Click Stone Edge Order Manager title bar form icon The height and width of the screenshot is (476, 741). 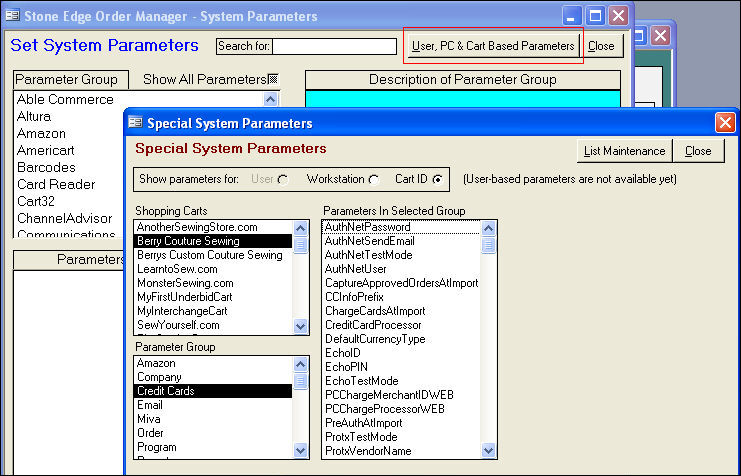[x=12, y=16]
